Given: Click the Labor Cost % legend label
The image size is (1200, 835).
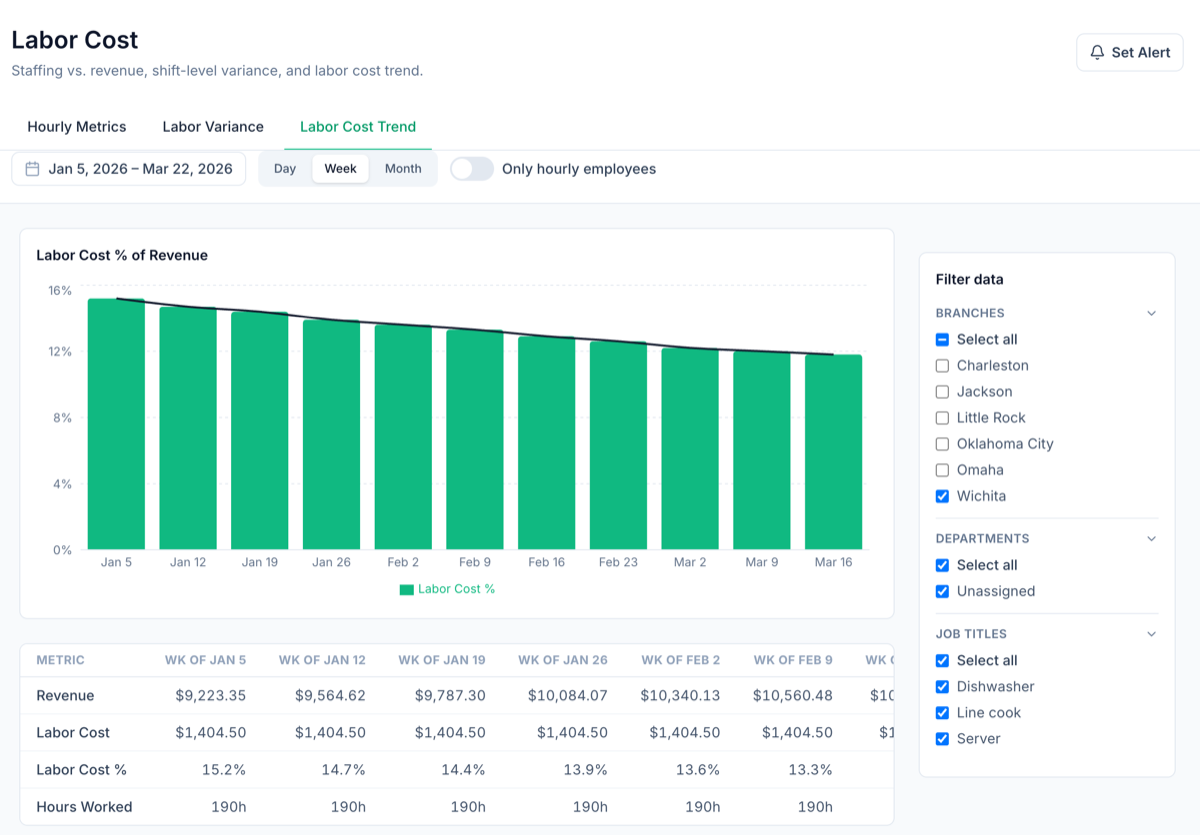Looking at the screenshot, I should point(456,589).
